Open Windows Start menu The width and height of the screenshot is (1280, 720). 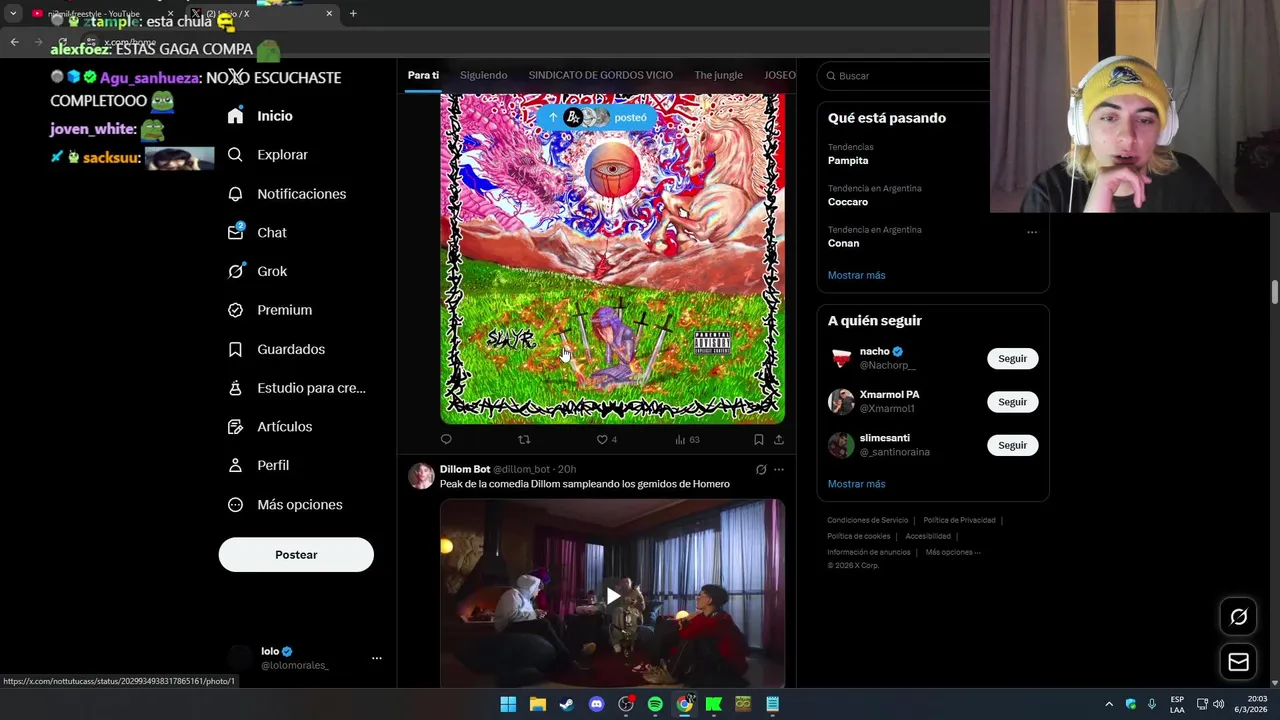(x=508, y=704)
